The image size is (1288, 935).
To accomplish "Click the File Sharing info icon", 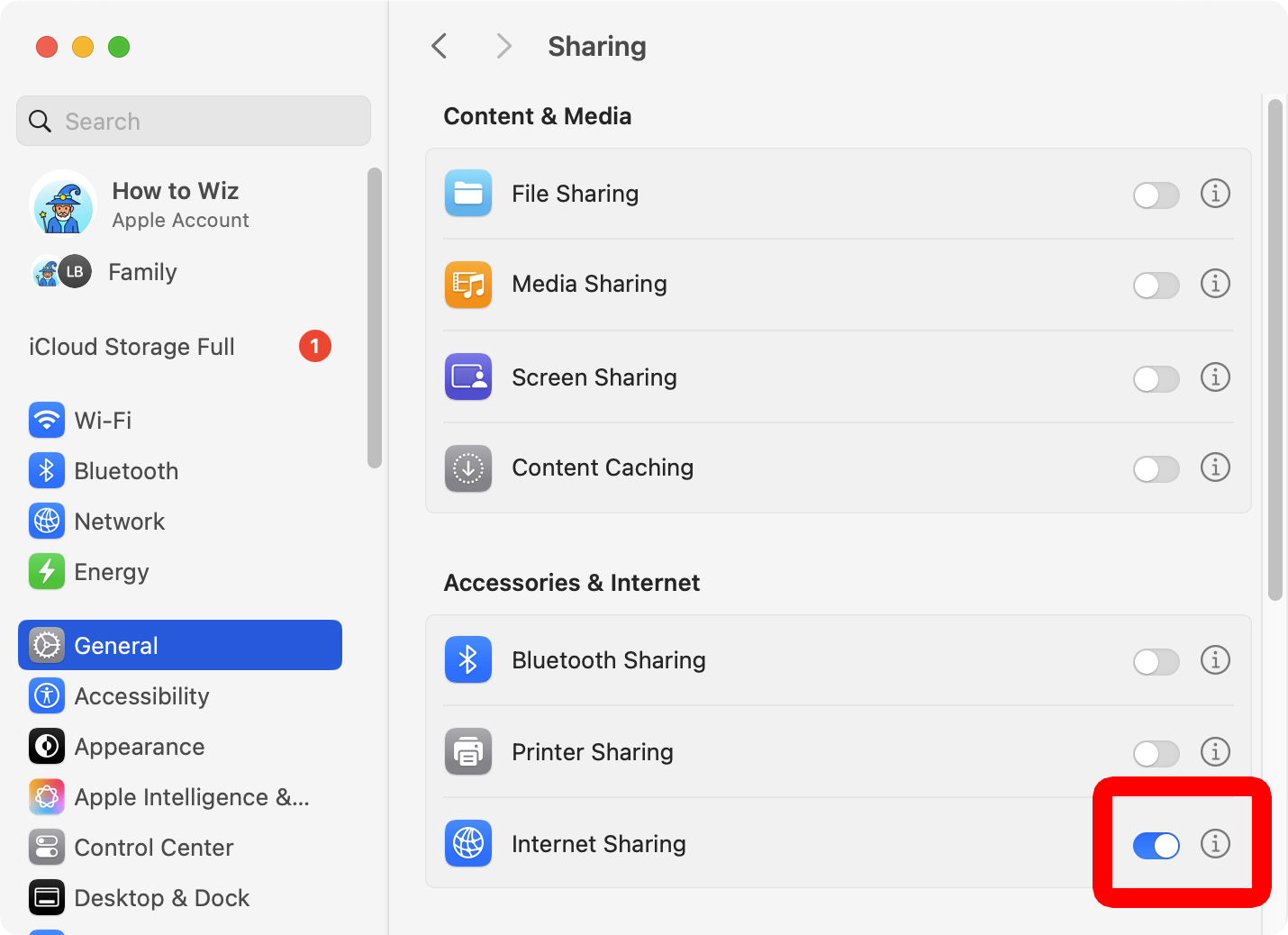I will tap(1215, 194).
